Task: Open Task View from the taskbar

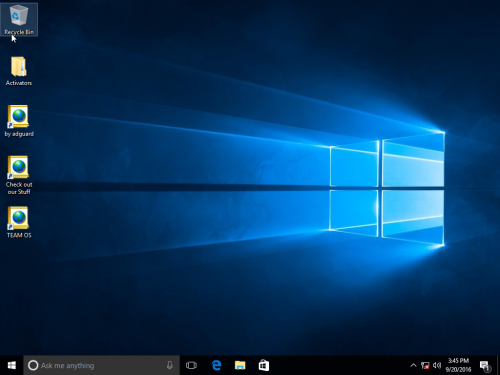Action: coord(191,365)
